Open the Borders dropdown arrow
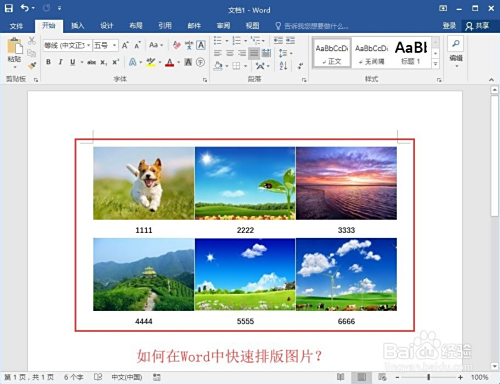Image resolution: width=500 pixels, height=384 pixels. 245,66
